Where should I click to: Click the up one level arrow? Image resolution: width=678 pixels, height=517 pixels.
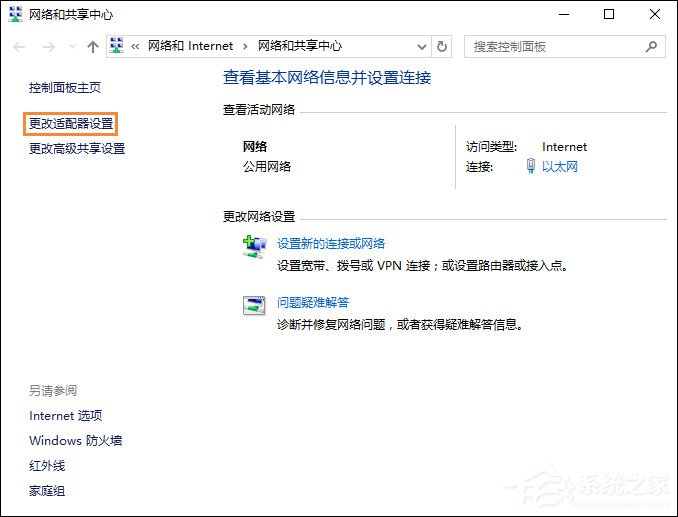pyautogui.click(x=93, y=47)
